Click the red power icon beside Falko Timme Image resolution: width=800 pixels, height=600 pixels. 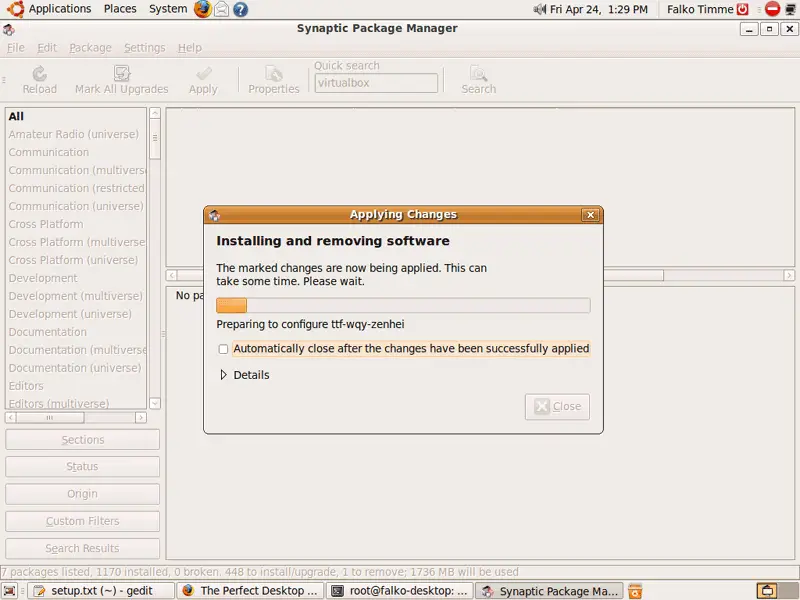pyautogui.click(x=742, y=9)
